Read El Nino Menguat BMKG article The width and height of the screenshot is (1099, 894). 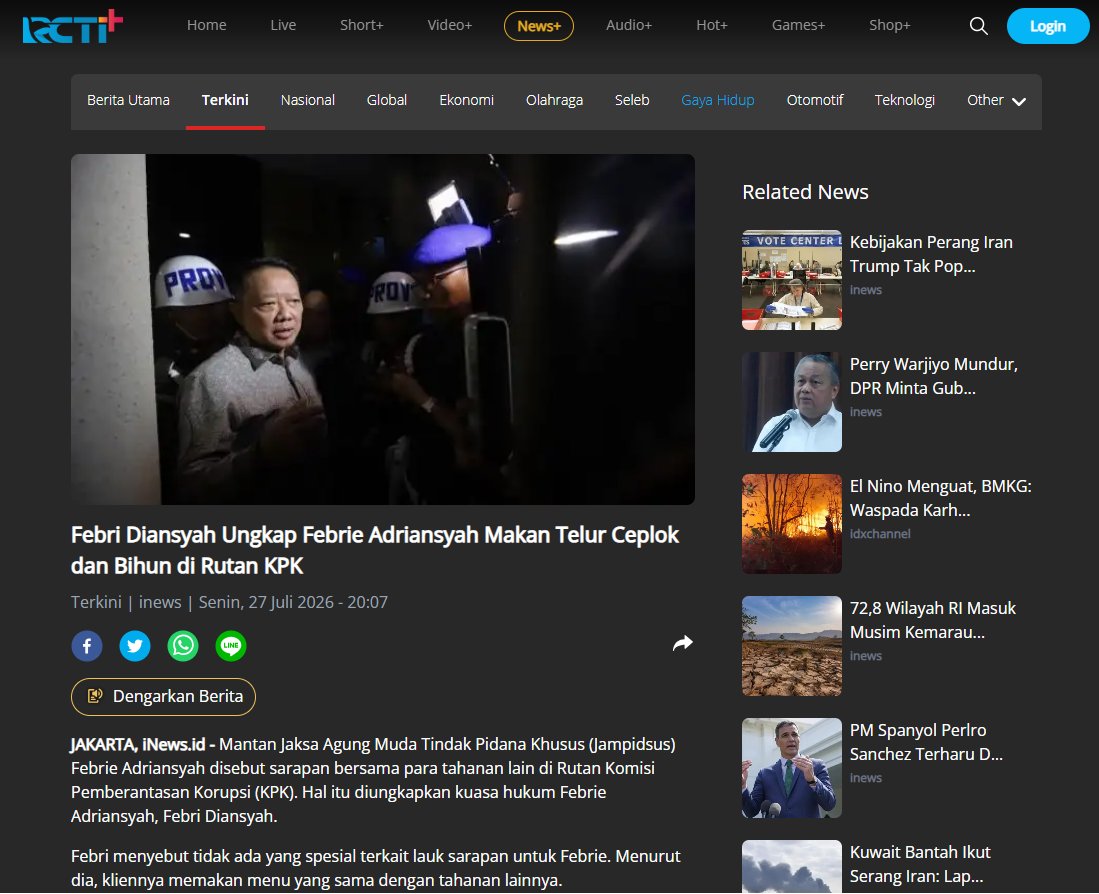tap(941, 498)
